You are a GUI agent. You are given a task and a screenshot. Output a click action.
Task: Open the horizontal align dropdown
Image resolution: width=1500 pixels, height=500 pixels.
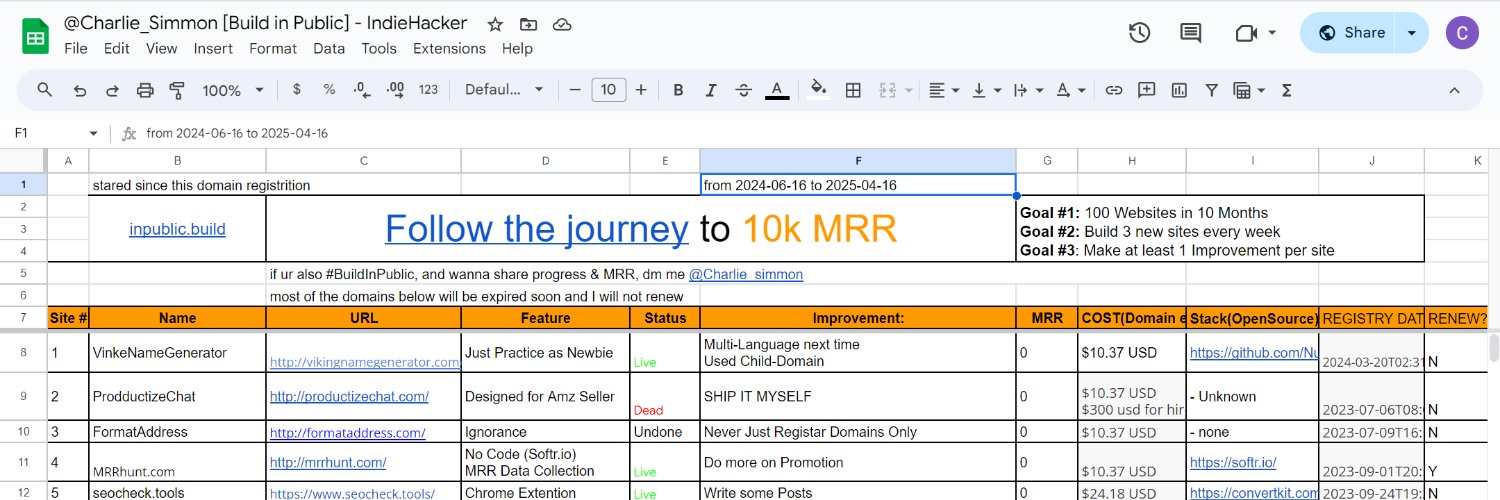click(943, 90)
